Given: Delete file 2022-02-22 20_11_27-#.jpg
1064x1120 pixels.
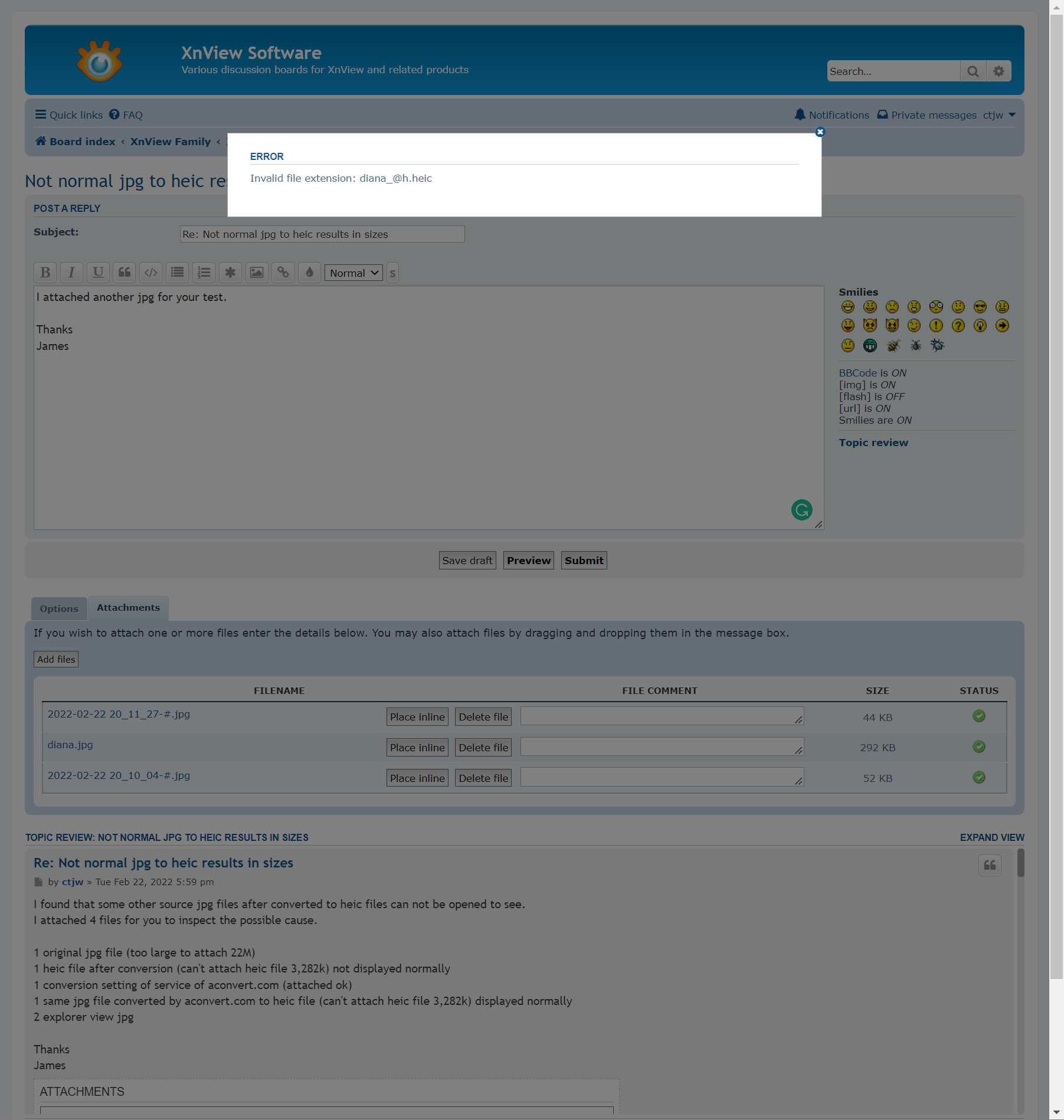Looking at the screenshot, I should point(483,717).
